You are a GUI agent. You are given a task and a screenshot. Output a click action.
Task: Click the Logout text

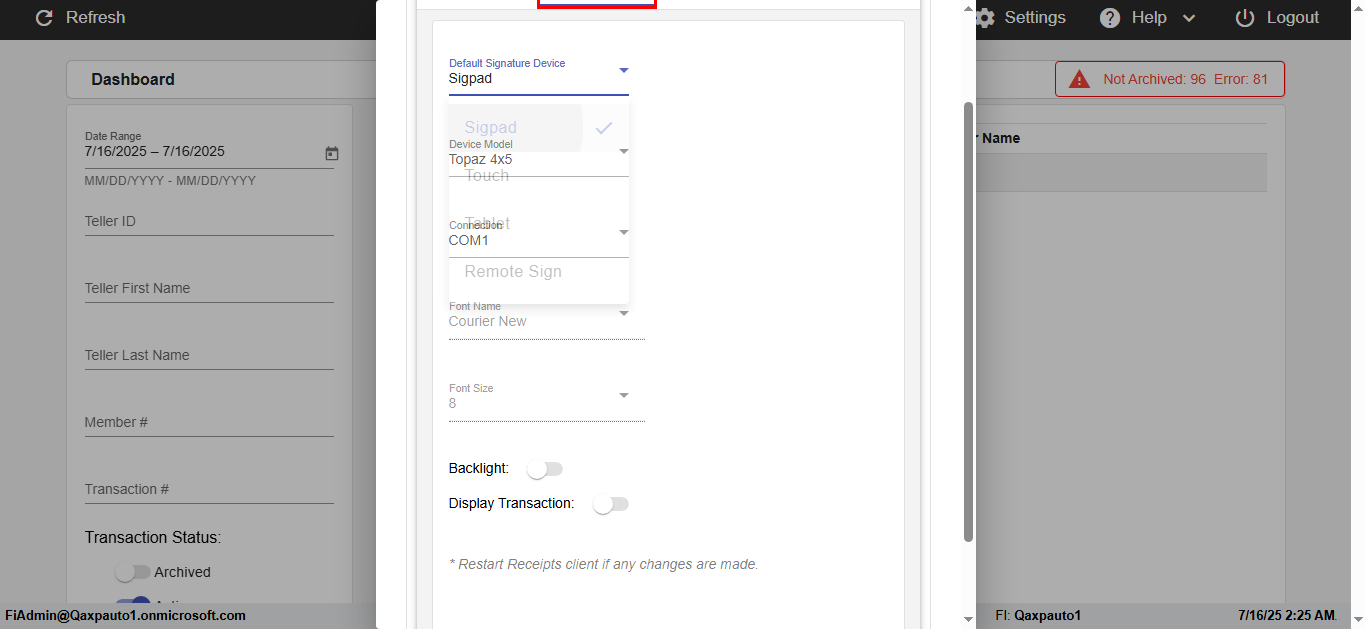coord(1293,18)
